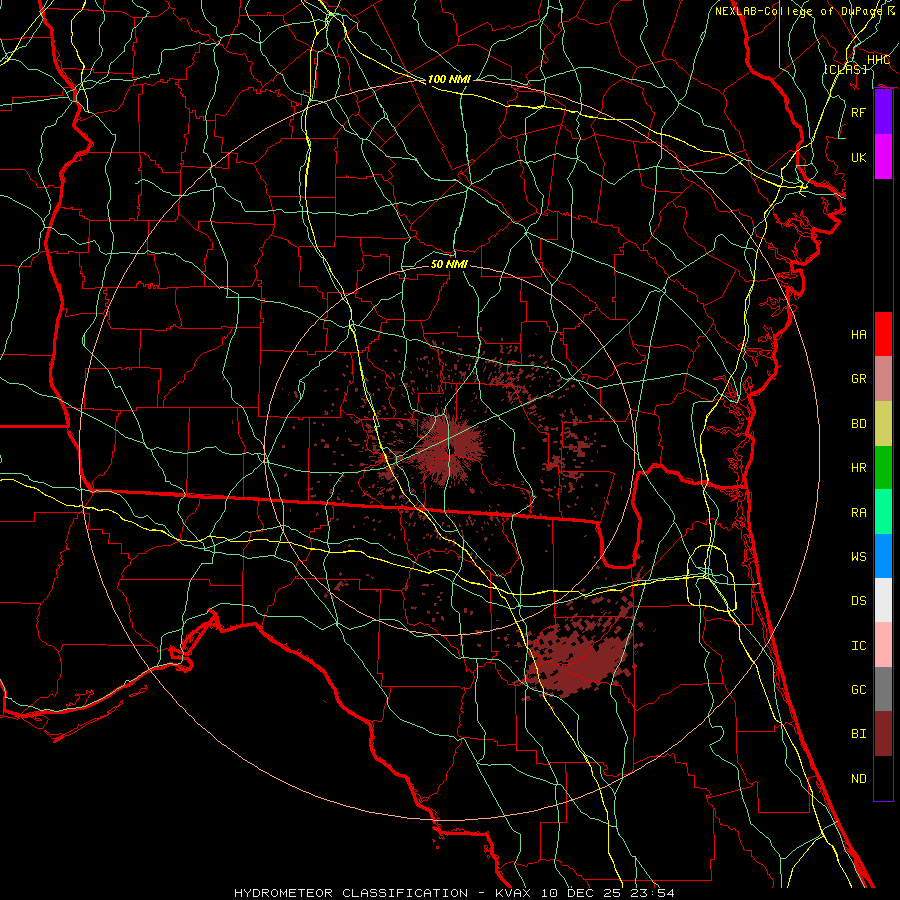Click the RA legend label
The width and height of the screenshot is (900, 900).
pyautogui.click(x=858, y=512)
